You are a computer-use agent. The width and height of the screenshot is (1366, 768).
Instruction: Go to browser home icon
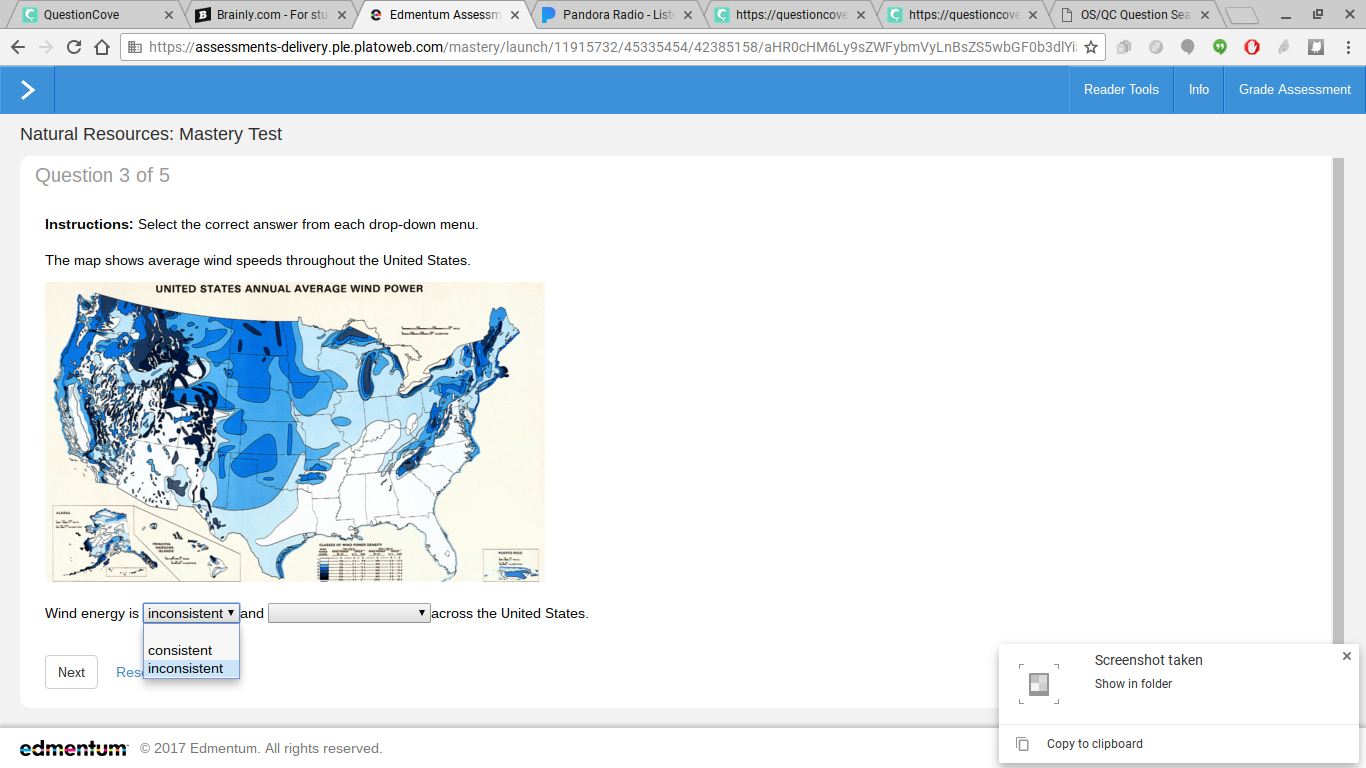tap(102, 47)
